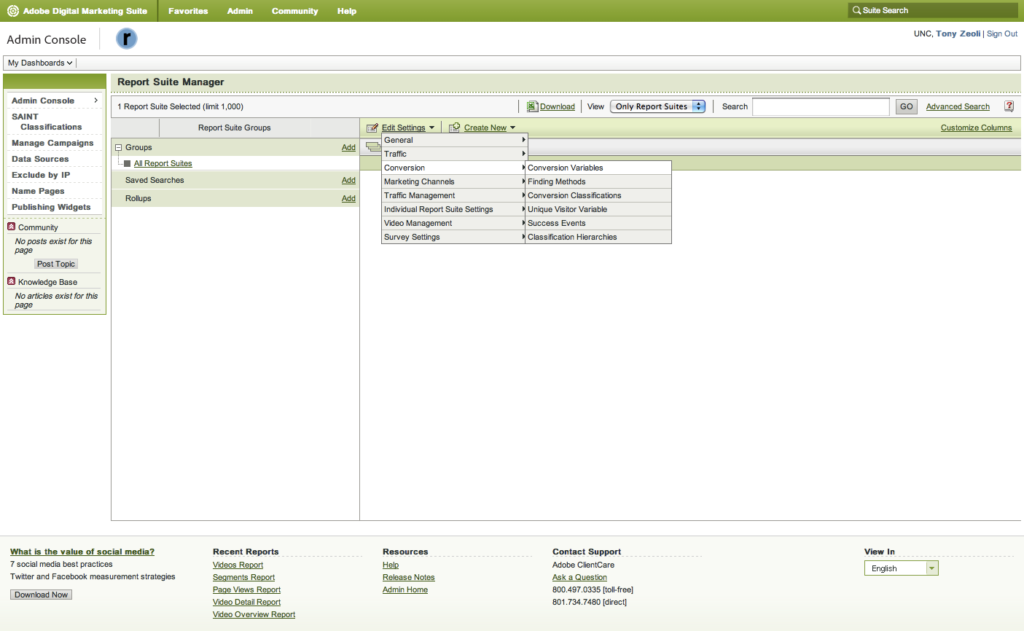Click the Knowledge Base red icon

click(11, 282)
